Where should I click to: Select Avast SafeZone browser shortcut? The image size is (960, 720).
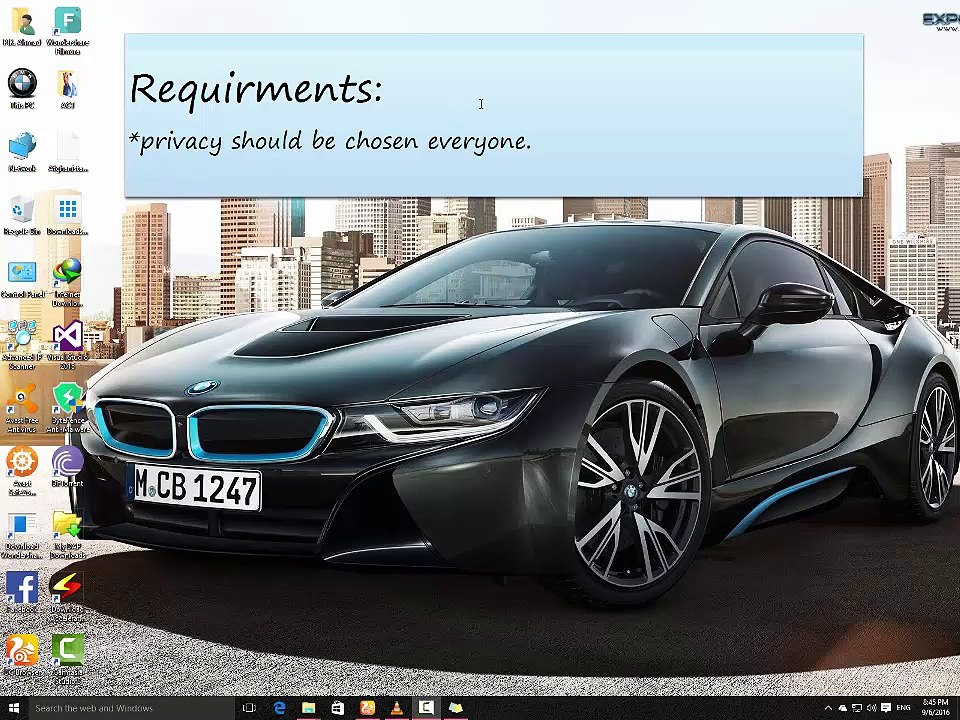point(22,471)
